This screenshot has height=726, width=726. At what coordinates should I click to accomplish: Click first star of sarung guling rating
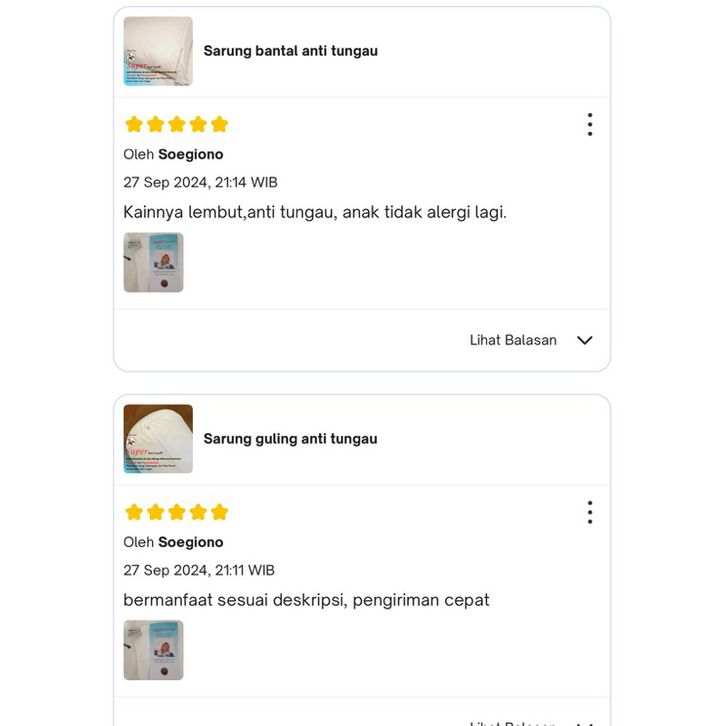tap(134, 512)
